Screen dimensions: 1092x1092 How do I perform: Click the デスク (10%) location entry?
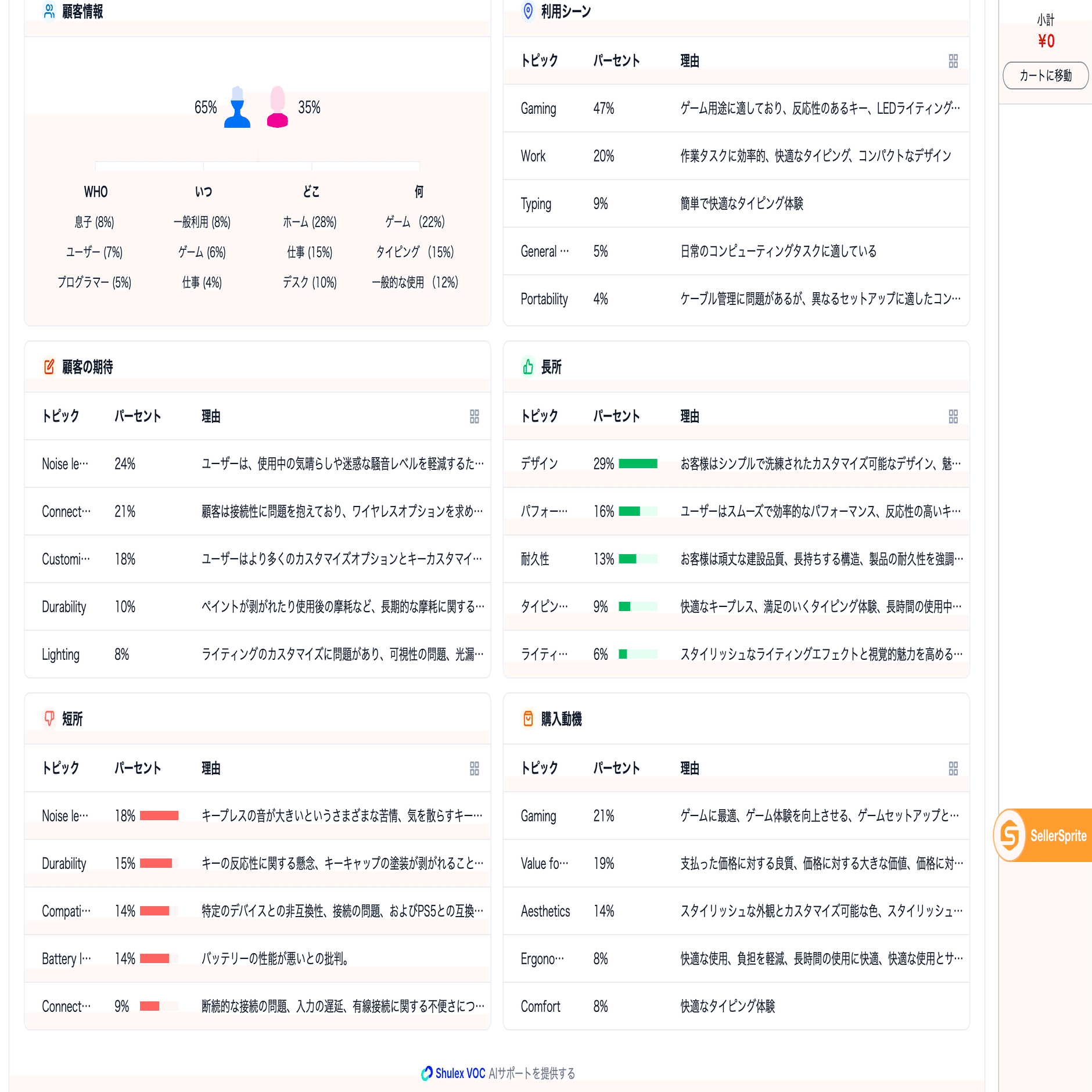click(310, 282)
